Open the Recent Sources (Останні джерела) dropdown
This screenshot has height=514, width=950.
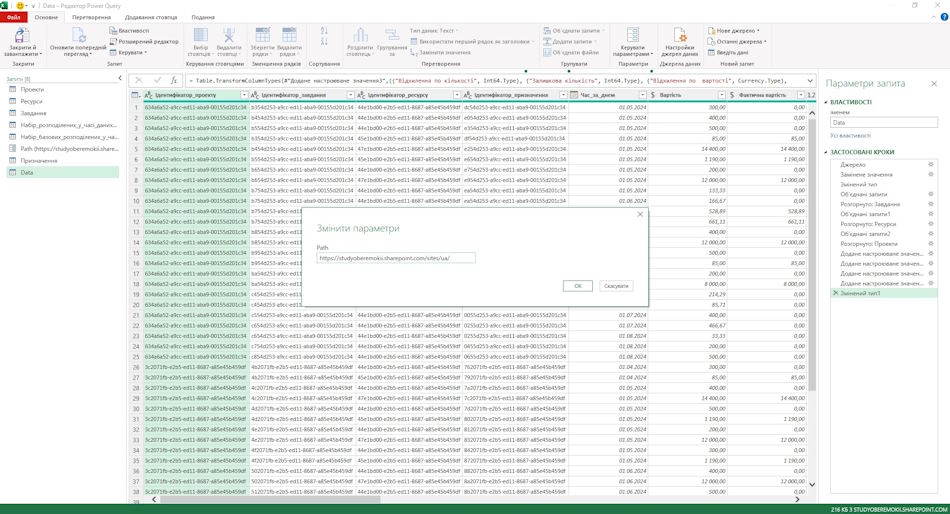click(x=737, y=41)
